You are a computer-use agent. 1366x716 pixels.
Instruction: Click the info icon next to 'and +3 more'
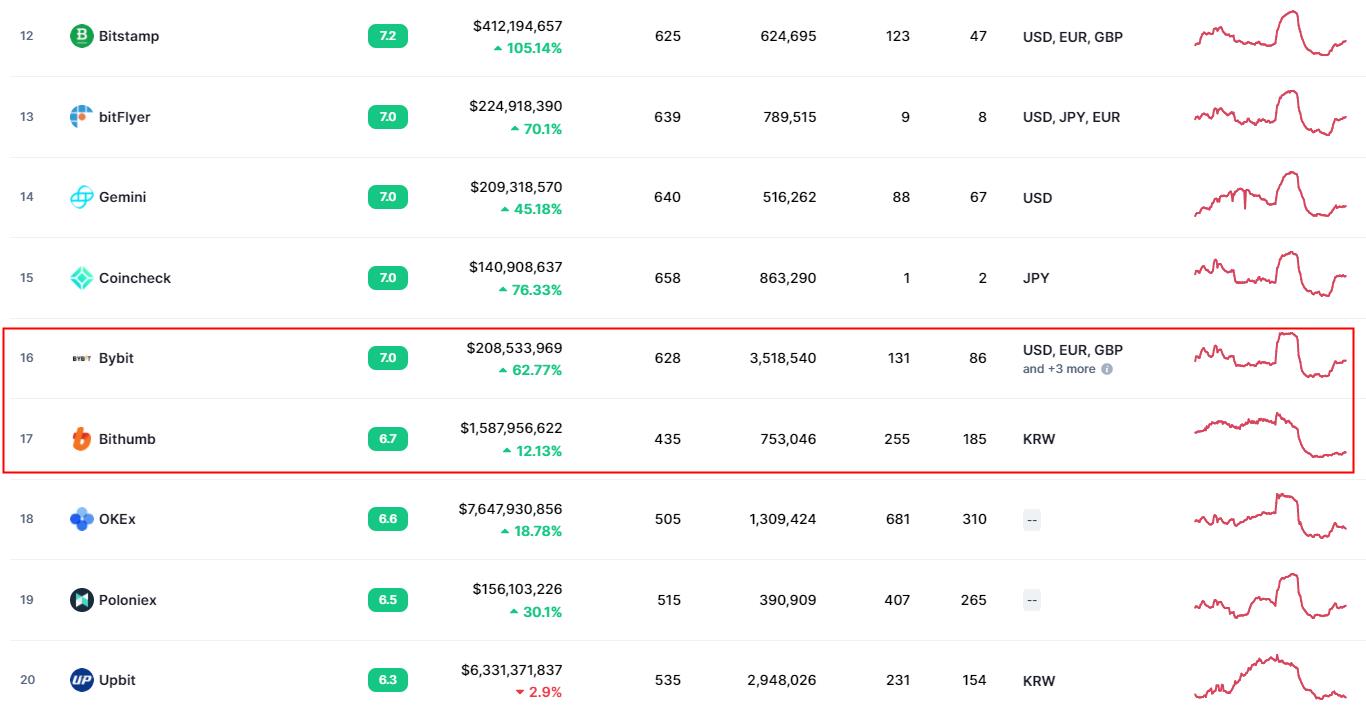point(1106,369)
